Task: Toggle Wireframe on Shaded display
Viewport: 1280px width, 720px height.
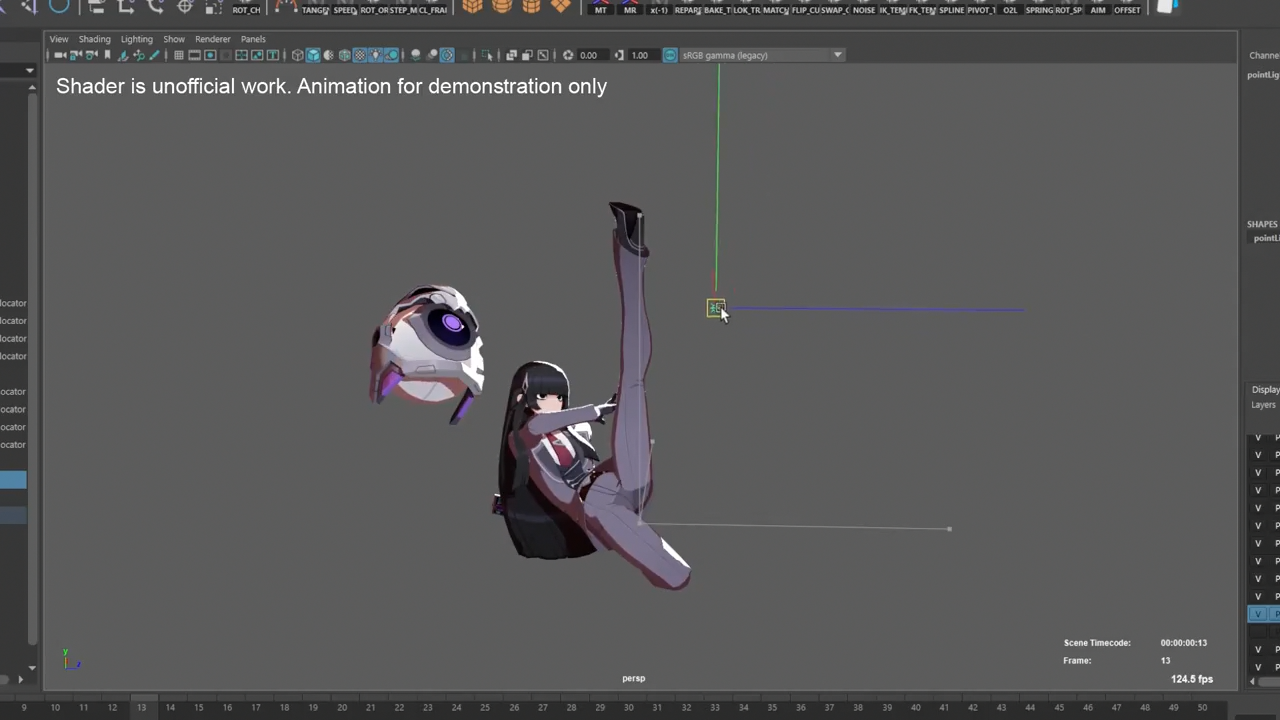Action: [x=344, y=55]
